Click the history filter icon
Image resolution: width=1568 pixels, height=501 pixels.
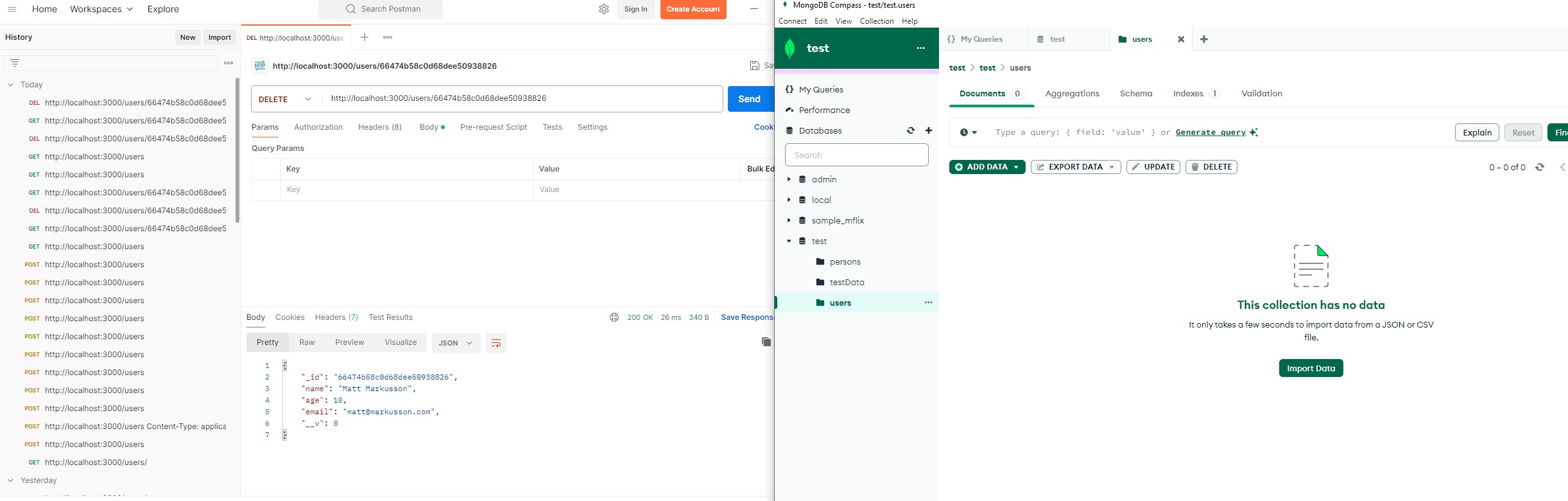coord(15,63)
